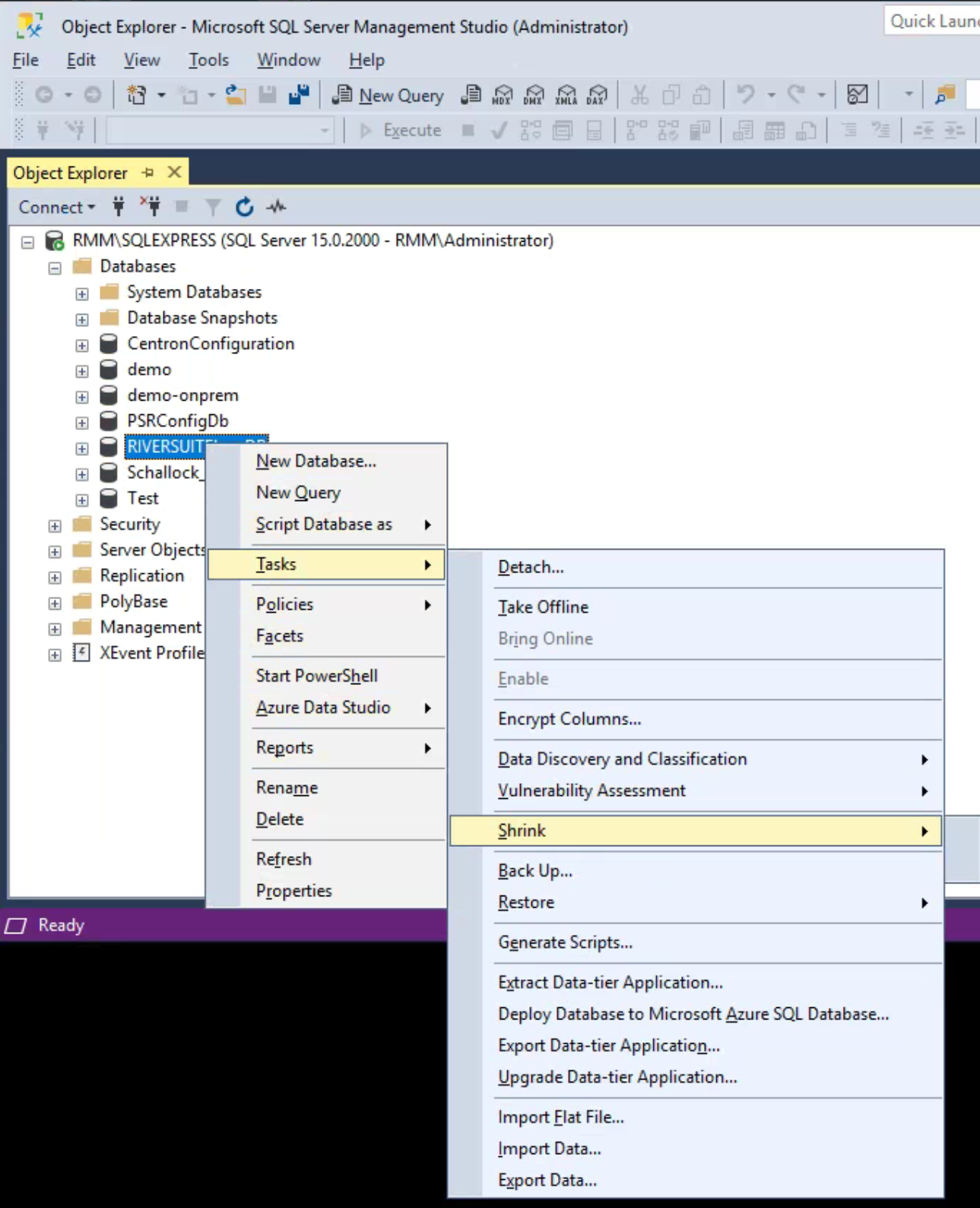Open the Restore submenu

[x=696, y=902]
